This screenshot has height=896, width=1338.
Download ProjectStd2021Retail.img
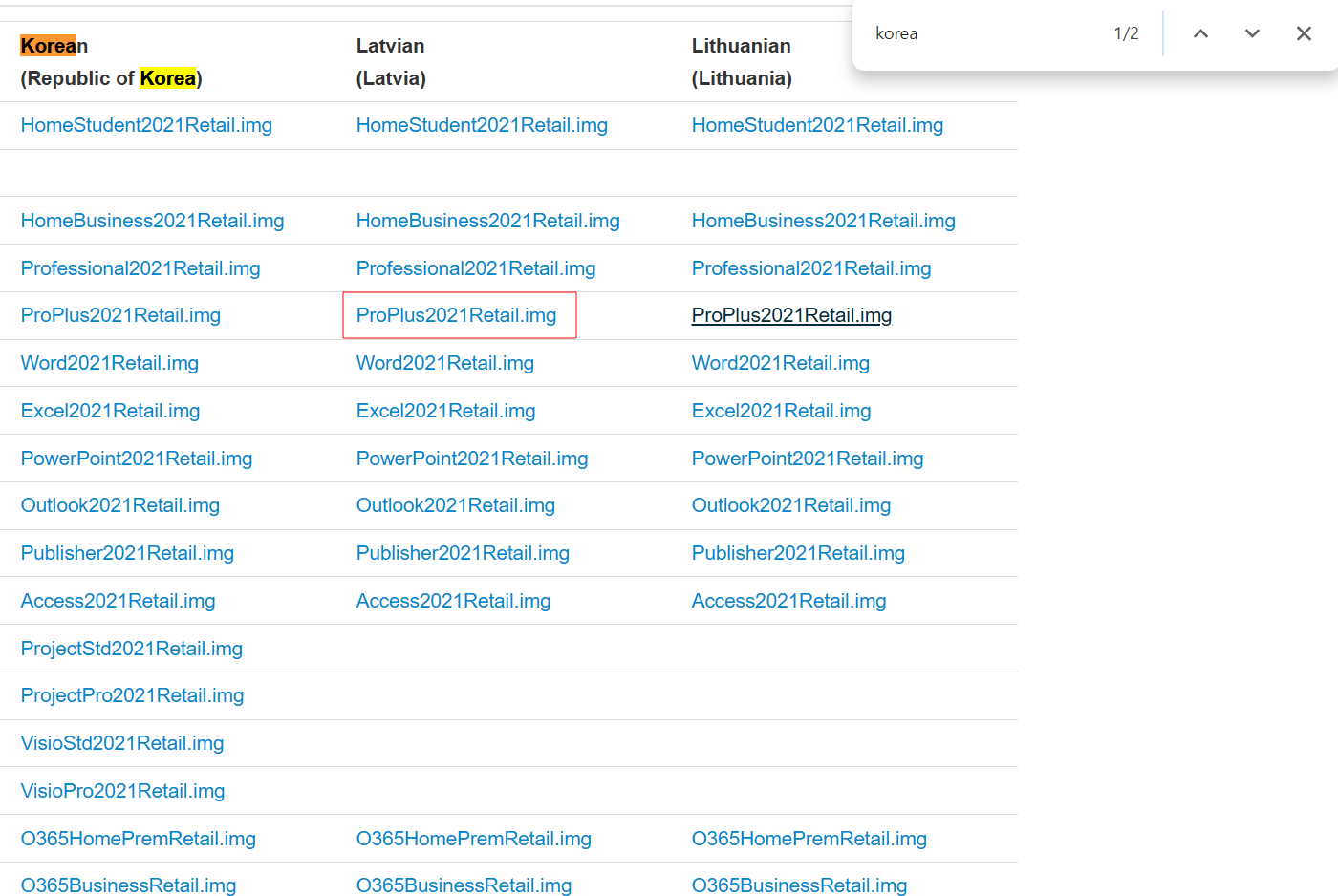[x=132, y=649]
